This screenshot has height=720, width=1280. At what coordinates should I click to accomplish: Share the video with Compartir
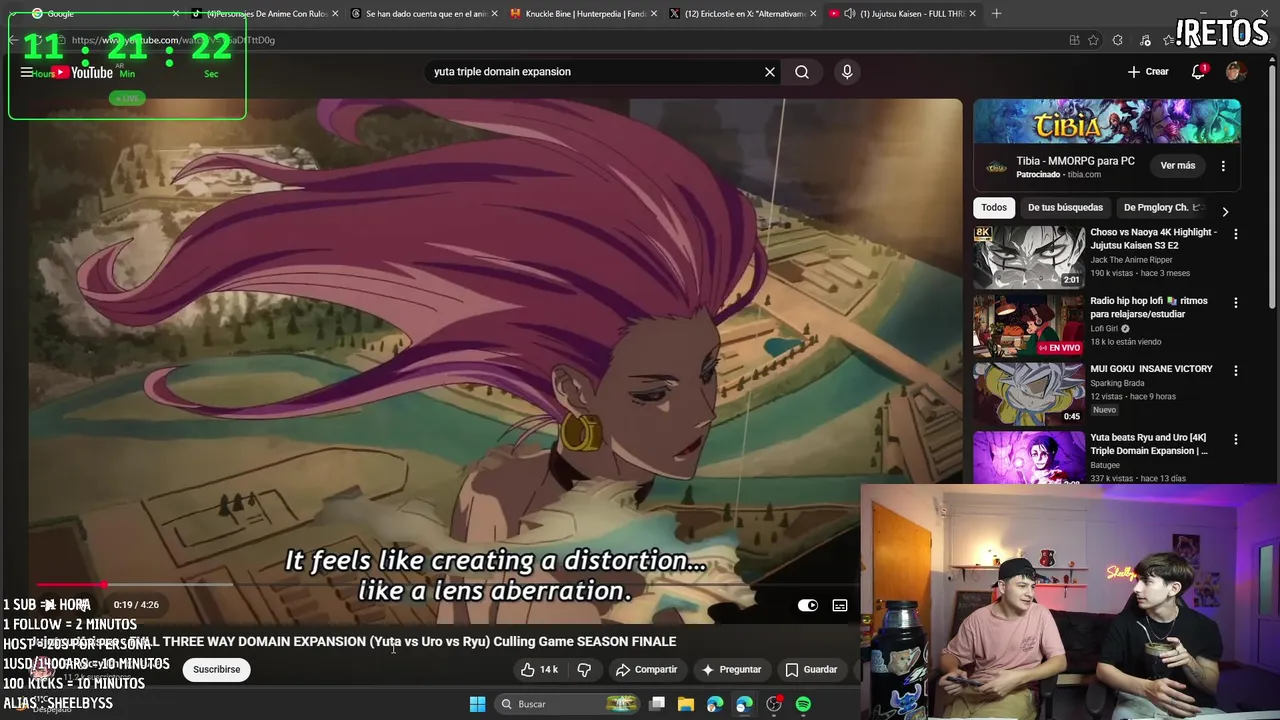pyautogui.click(x=647, y=670)
